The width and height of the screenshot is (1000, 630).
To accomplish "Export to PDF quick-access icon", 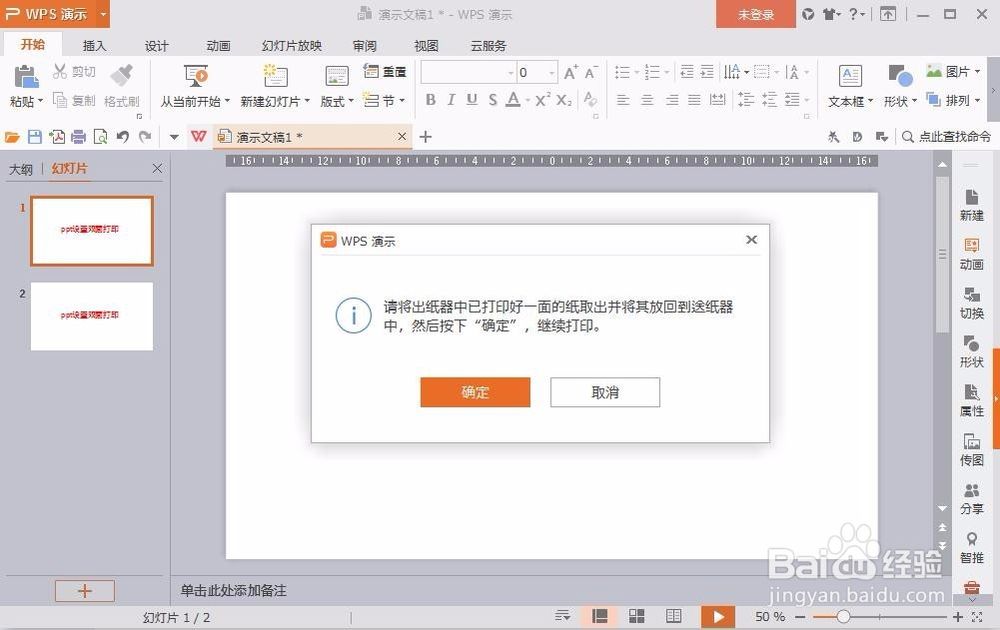I will pyautogui.click(x=57, y=136).
